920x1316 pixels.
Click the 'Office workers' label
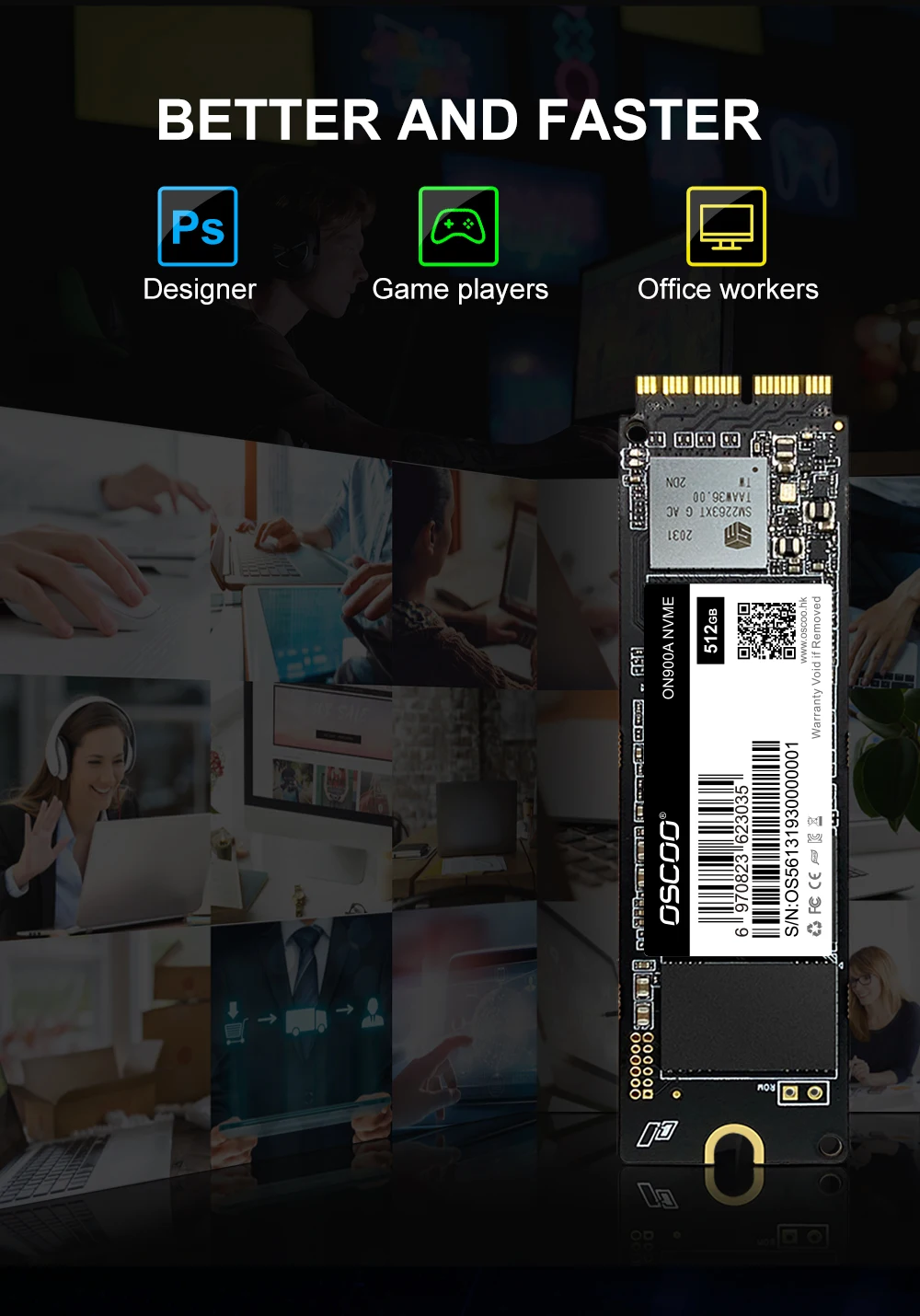tap(728, 289)
